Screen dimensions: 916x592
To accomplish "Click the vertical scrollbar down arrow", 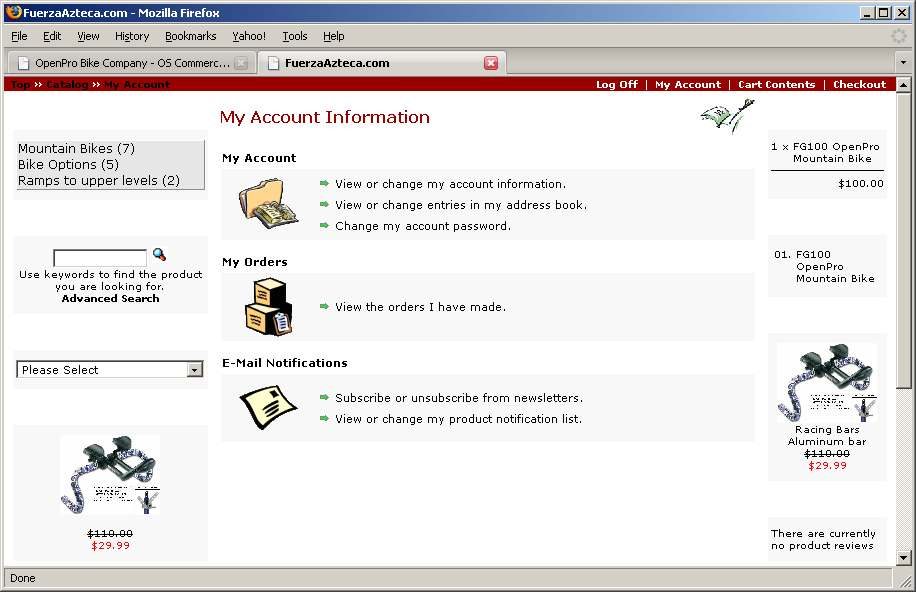I will [x=904, y=557].
